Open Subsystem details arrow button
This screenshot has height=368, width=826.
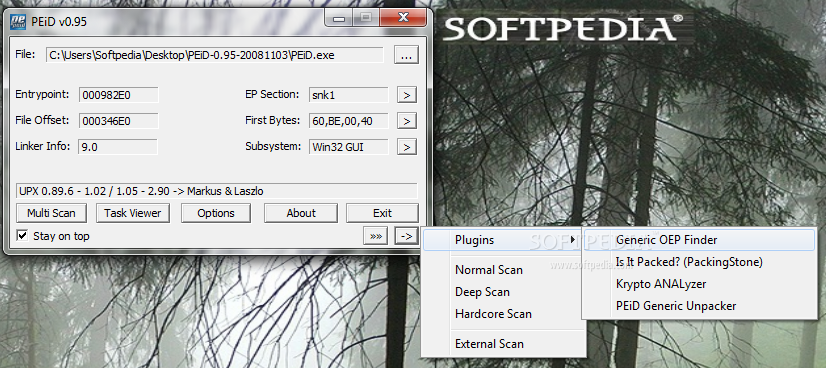[x=406, y=147]
